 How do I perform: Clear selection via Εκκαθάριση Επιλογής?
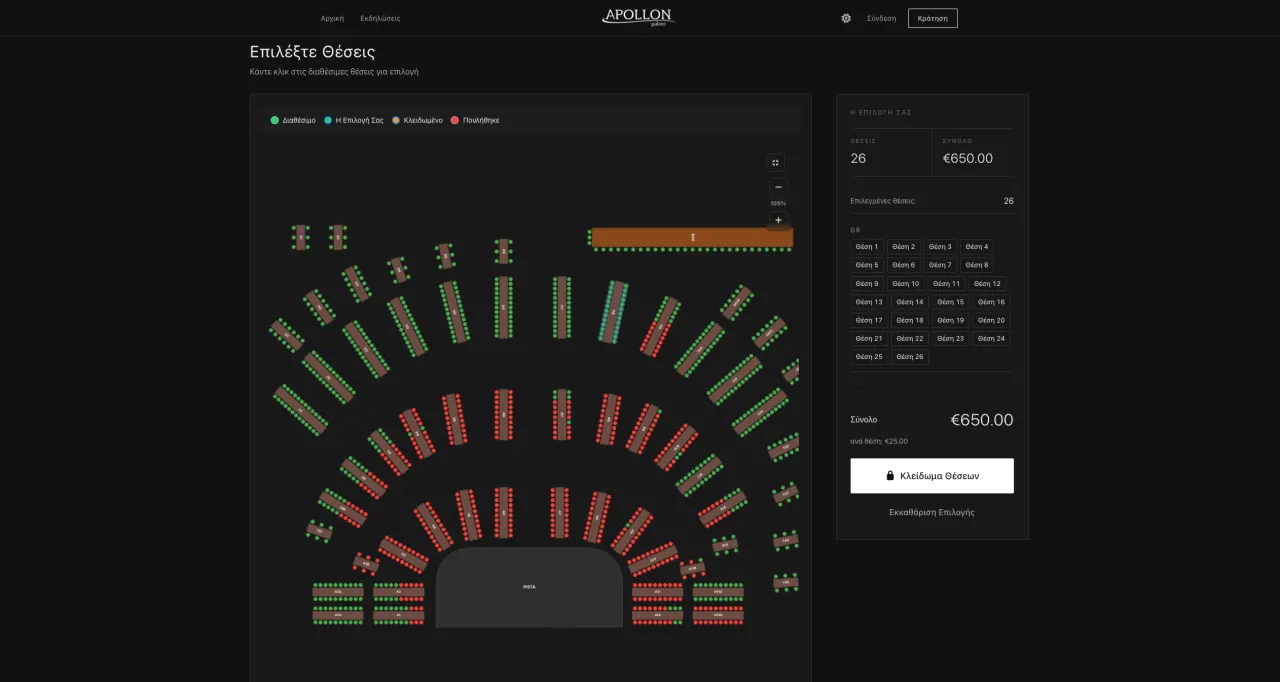932,512
